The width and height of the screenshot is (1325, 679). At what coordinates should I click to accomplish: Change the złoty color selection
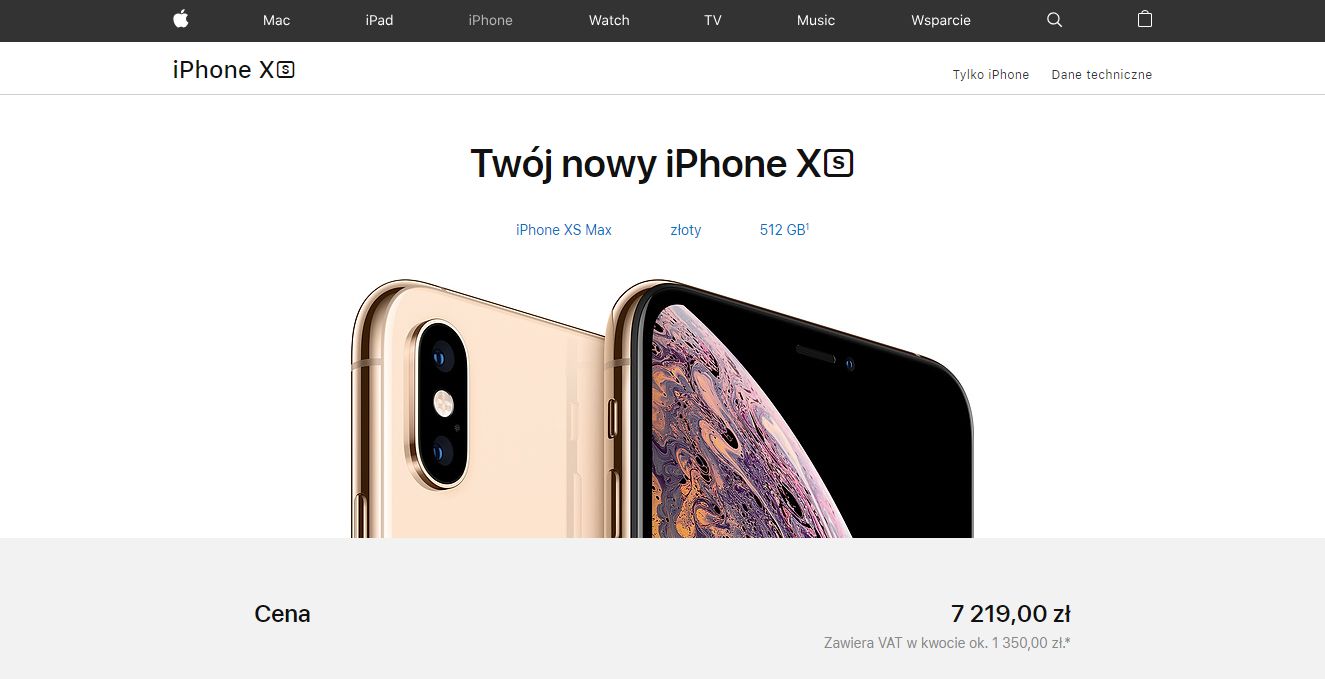[x=686, y=230]
